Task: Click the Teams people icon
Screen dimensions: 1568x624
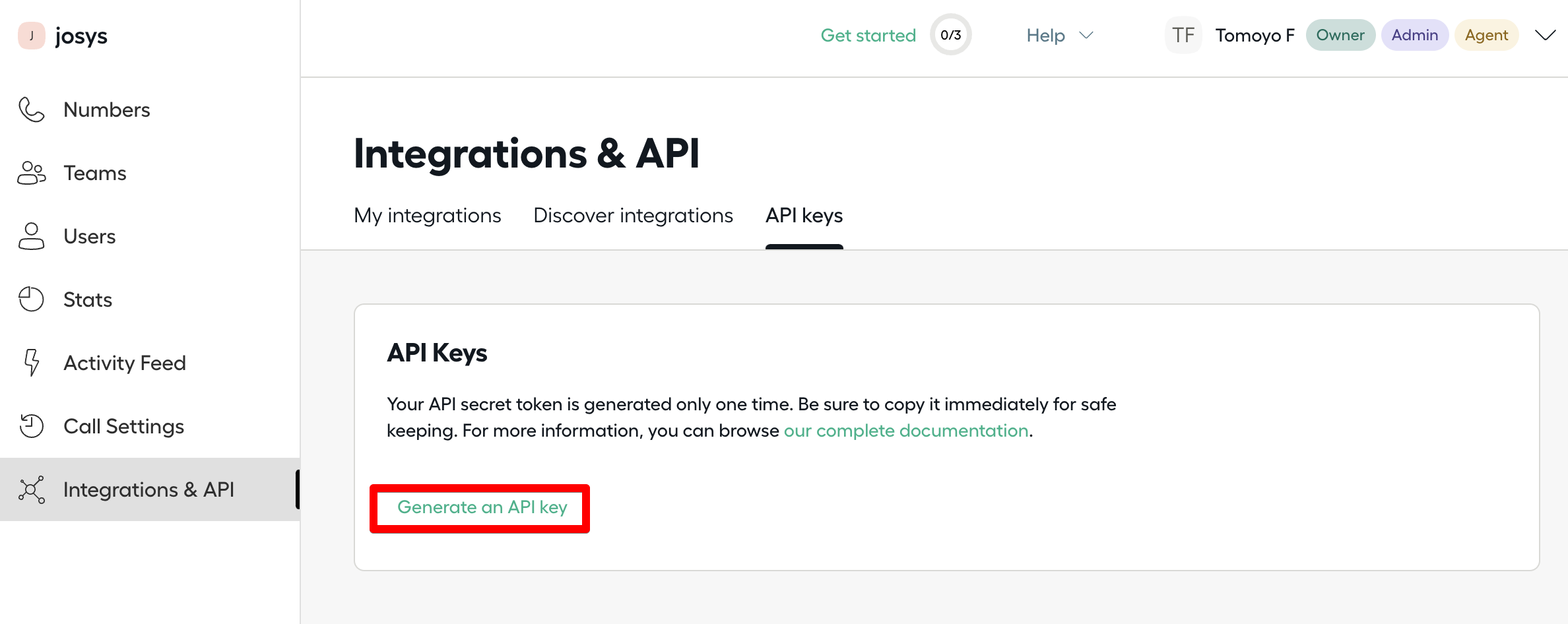Action: click(31, 173)
